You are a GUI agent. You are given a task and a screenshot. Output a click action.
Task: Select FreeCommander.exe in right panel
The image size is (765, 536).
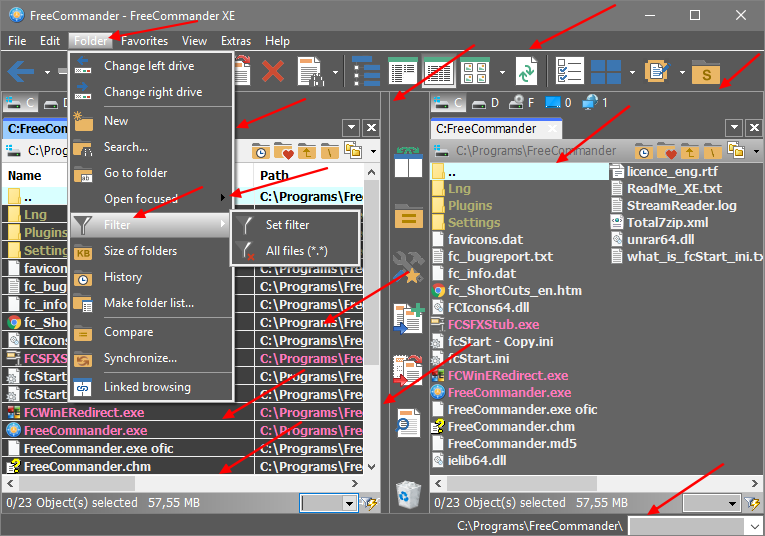pyautogui.click(x=509, y=393)
